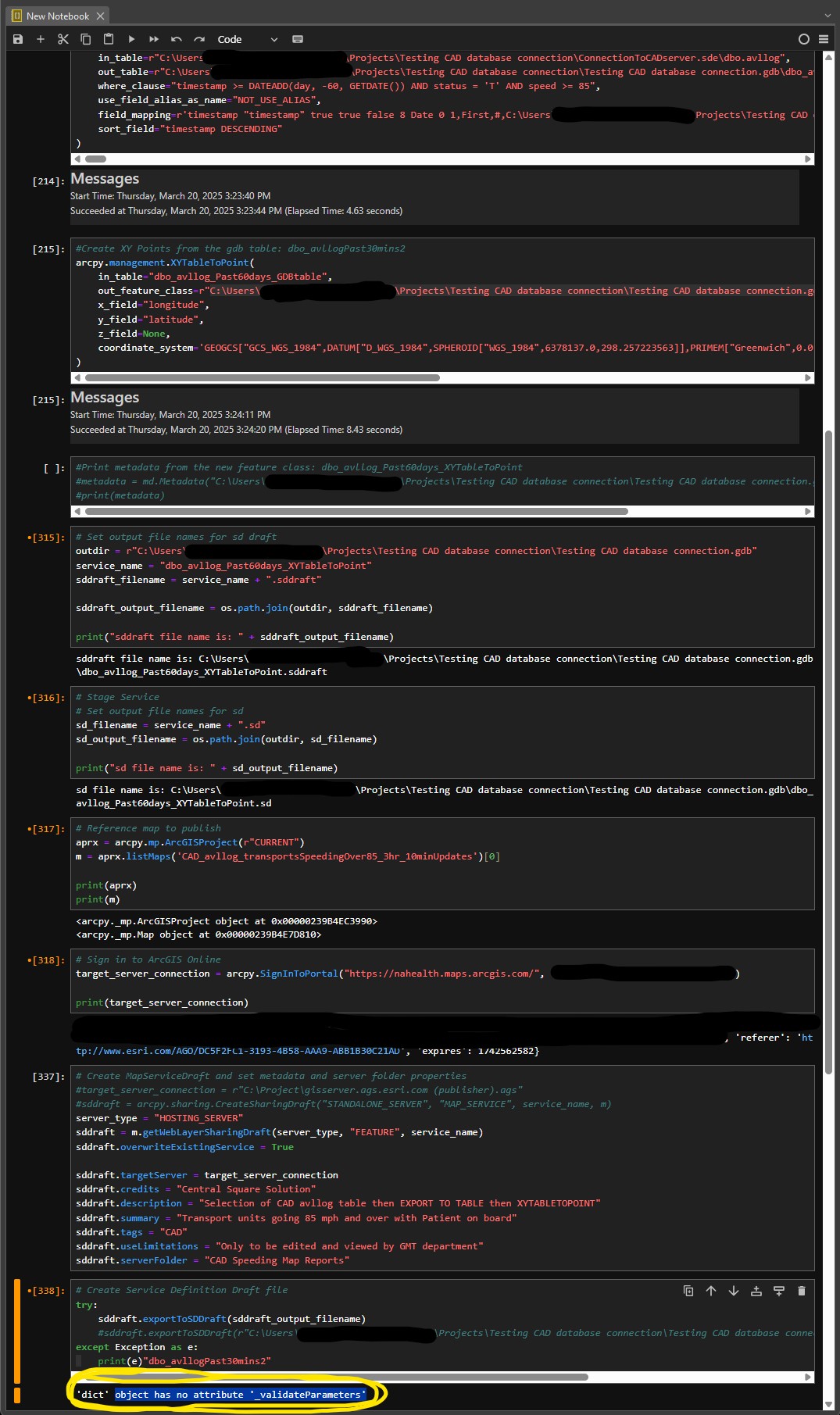This screenshot has width=840, height=1415.
Task: Click the vertical scrollbar up arrow
Action: point(829,56)
